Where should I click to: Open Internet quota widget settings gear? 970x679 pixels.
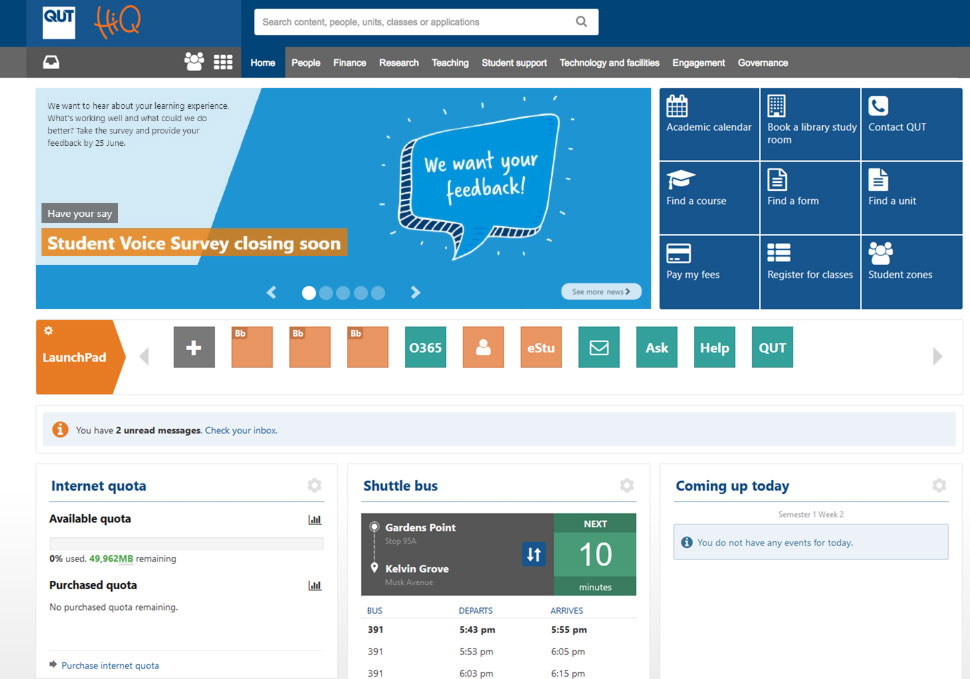pos(314,486)
